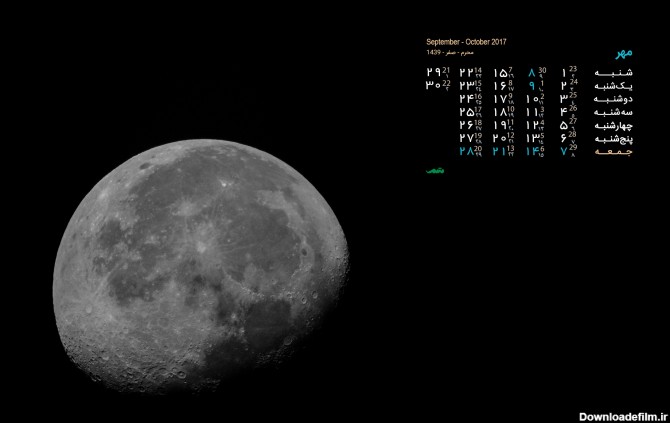Pick the cyan Friday date 28

[466, 151]
